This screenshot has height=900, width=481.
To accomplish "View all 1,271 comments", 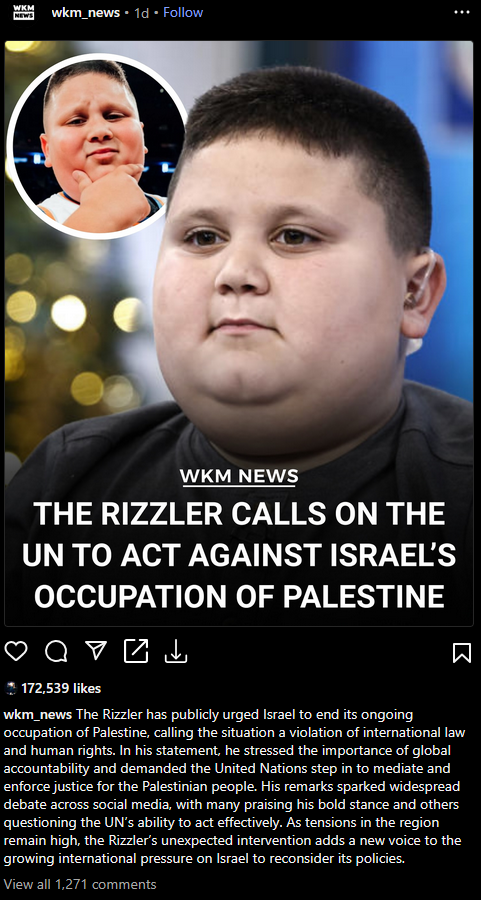I will point(80,884).
